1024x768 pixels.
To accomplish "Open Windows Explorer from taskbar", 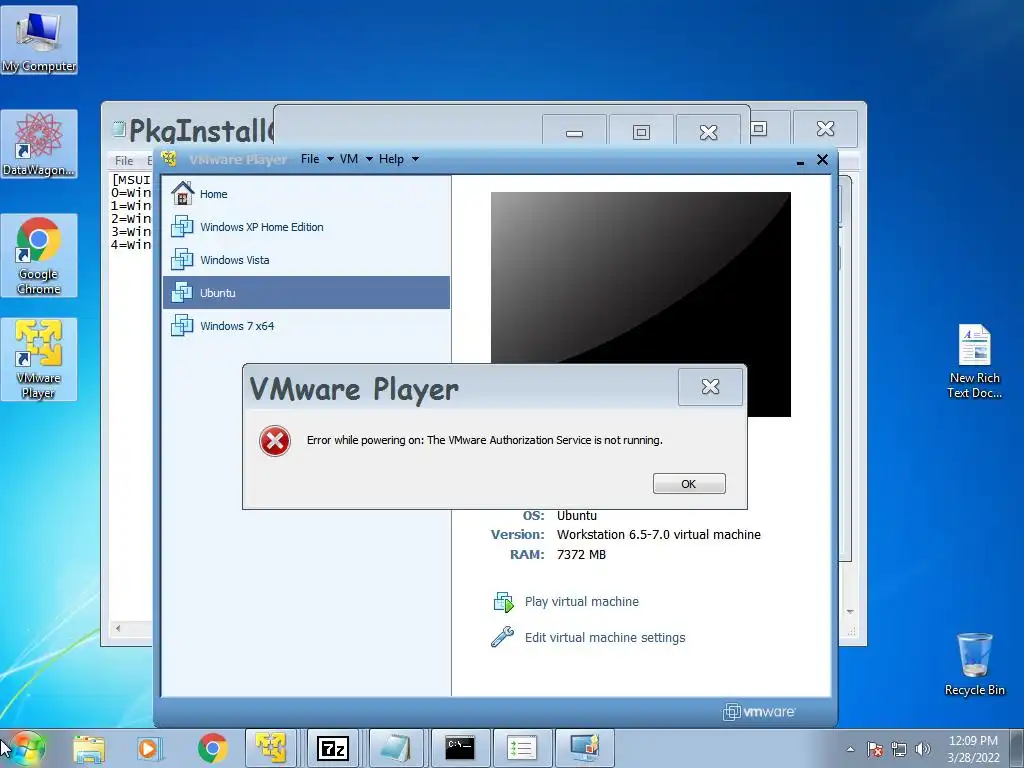I will (89, 748).
